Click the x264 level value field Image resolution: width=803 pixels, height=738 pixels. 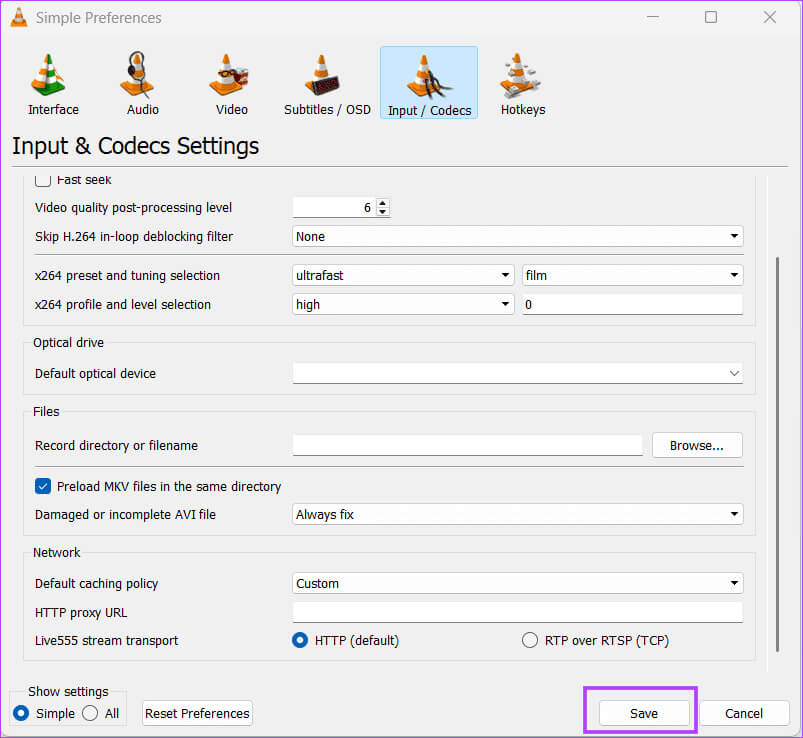pos(632,304)
